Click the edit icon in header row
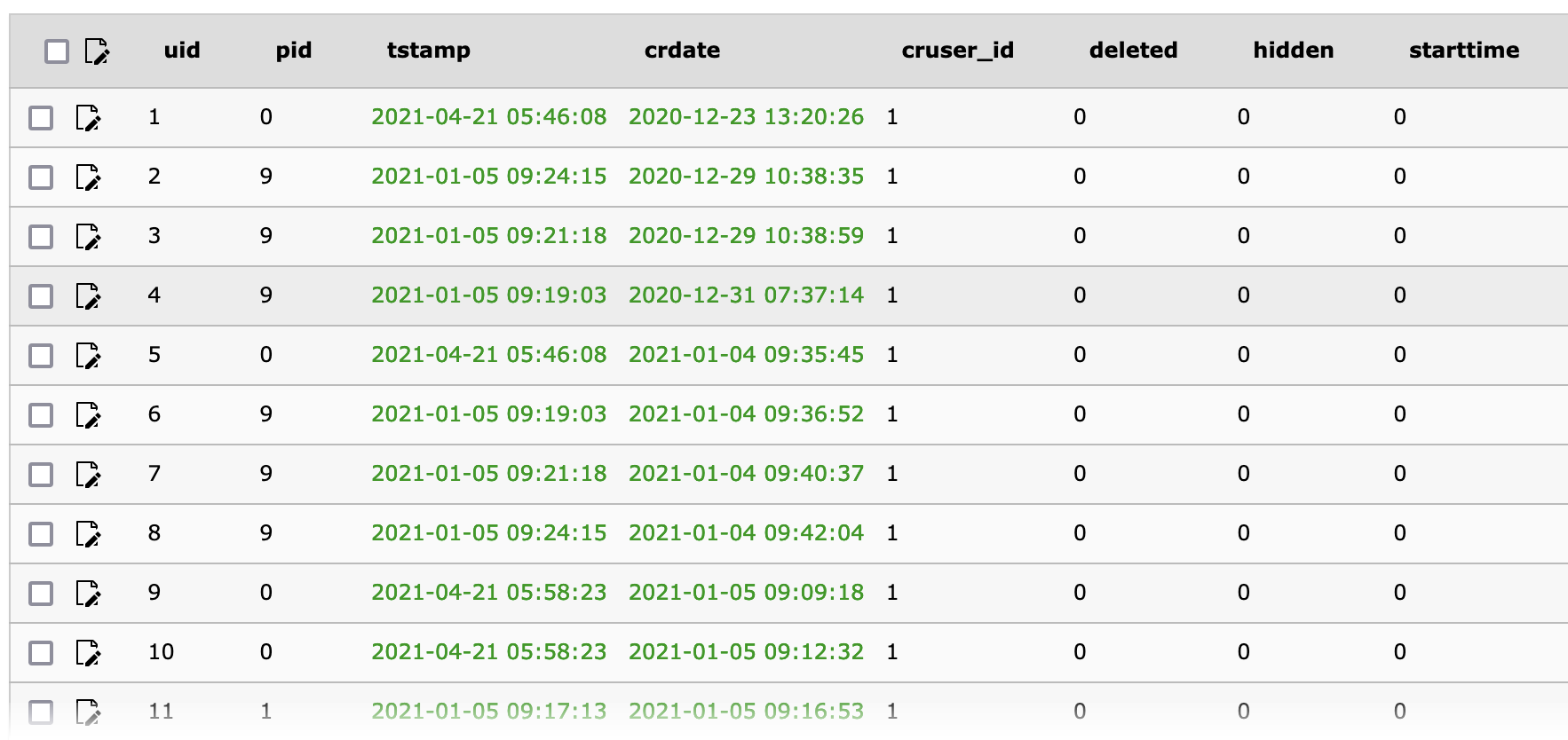Viewport: 1568px width, 740px height. click(x=97, y=51)
